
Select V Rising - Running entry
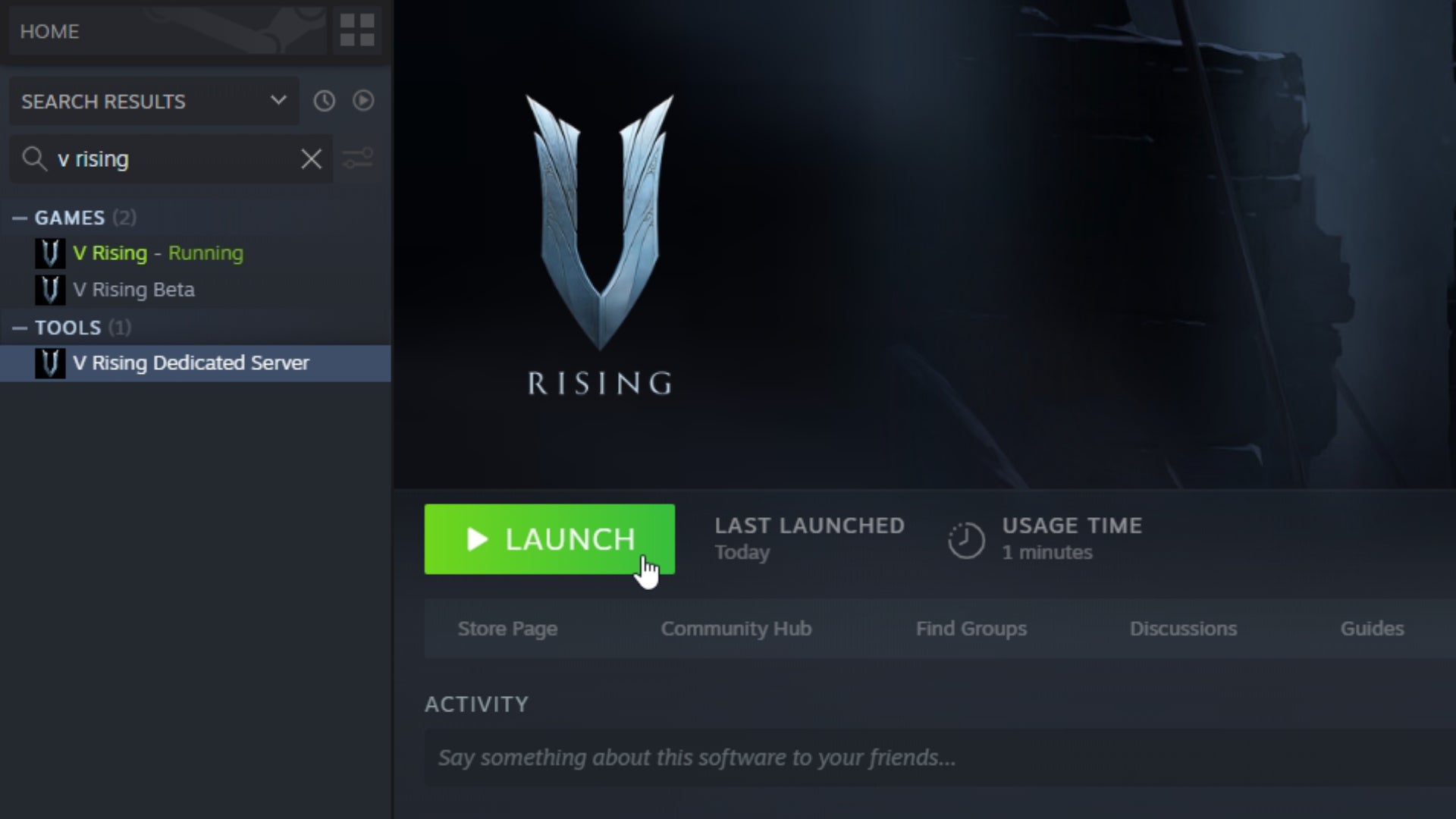click(196, 253)
